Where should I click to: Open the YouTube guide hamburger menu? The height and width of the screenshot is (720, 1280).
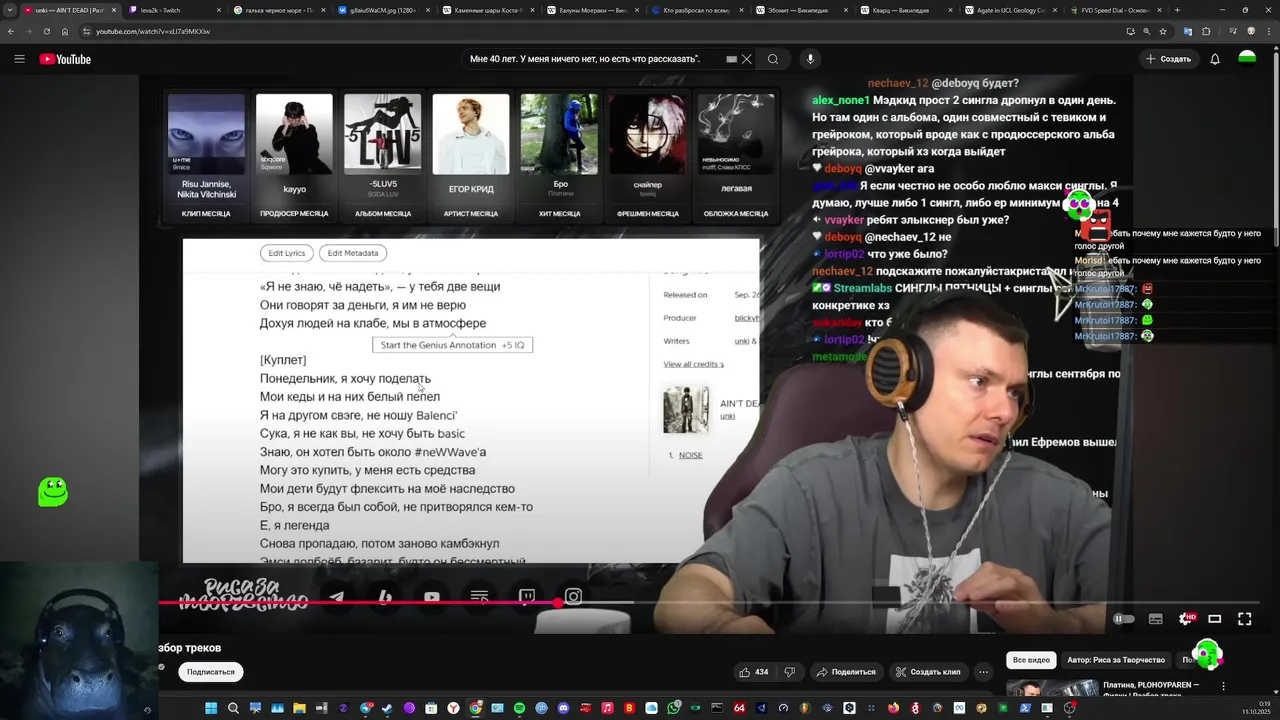click(x=19, y=59)
